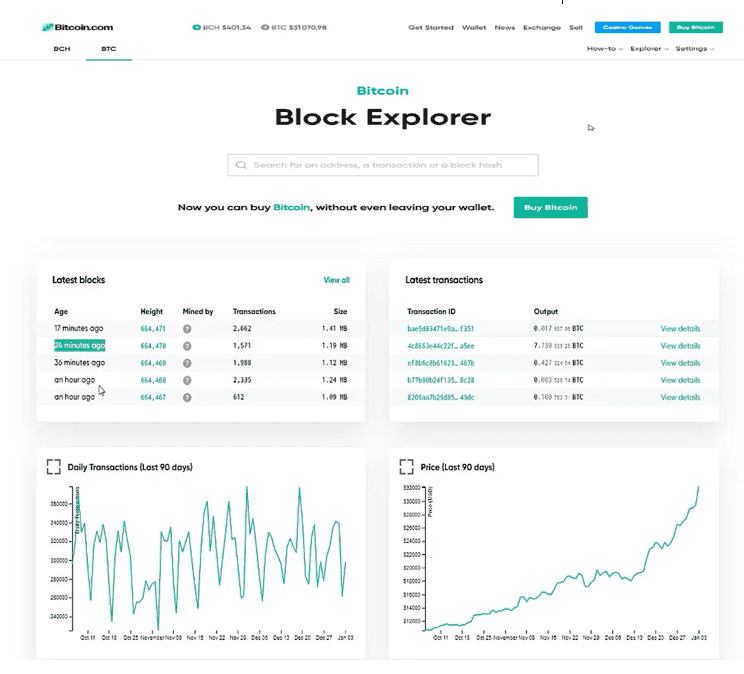Open Wallet in top navigation
This screenshot has height=674, width=744.
point(474,28)
